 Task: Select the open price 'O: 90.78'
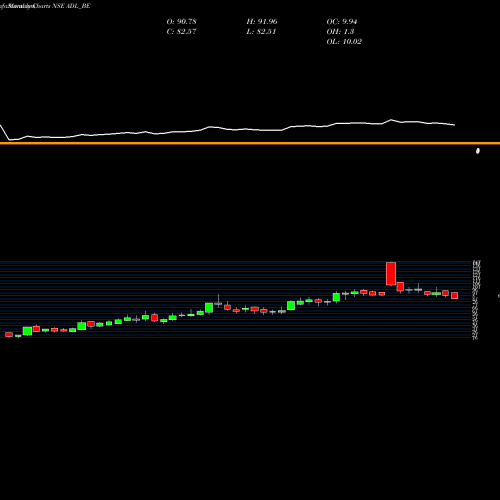pos(181,21)
